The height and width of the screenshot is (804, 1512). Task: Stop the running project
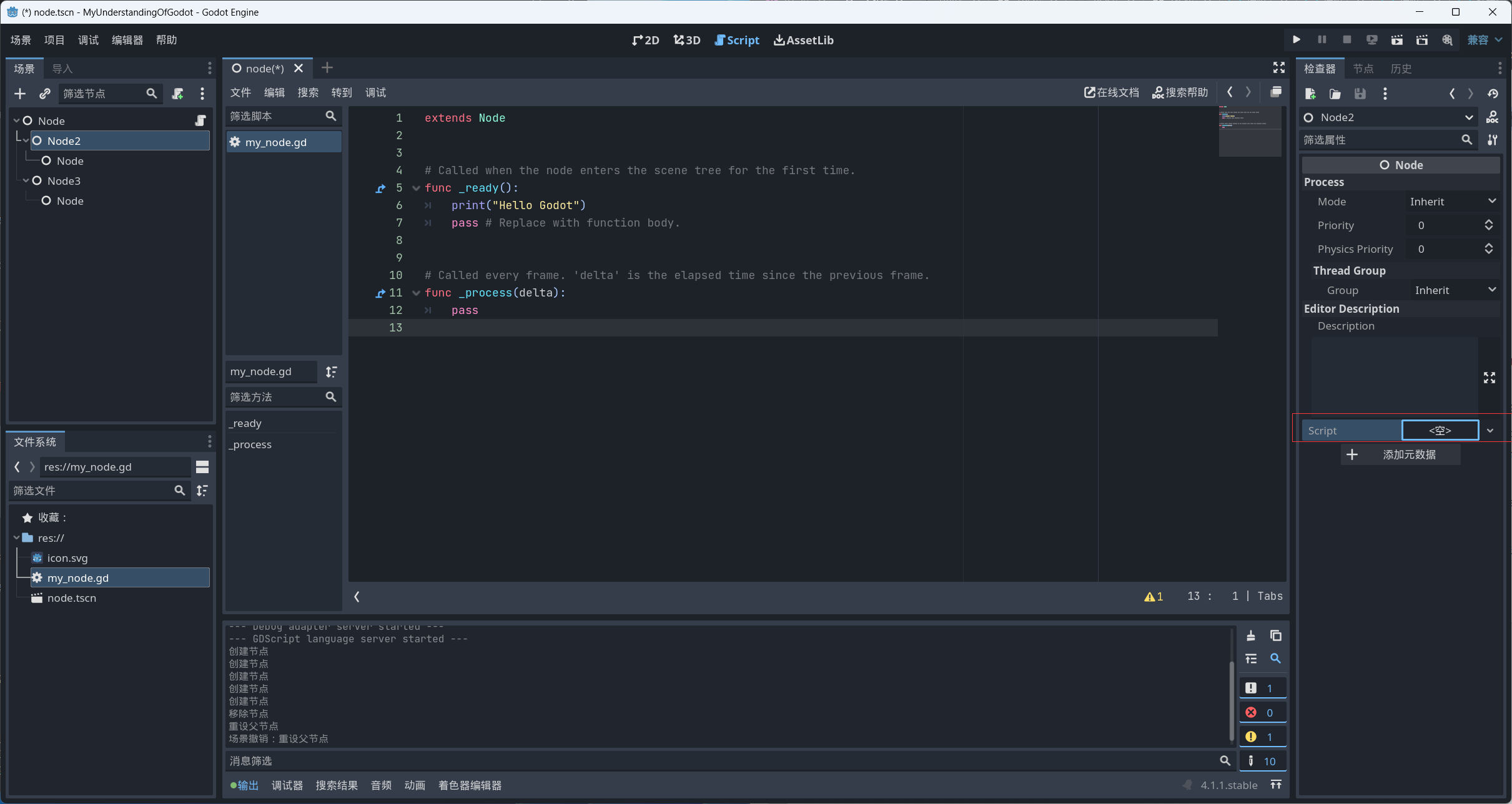click(x=1346, y=40)
